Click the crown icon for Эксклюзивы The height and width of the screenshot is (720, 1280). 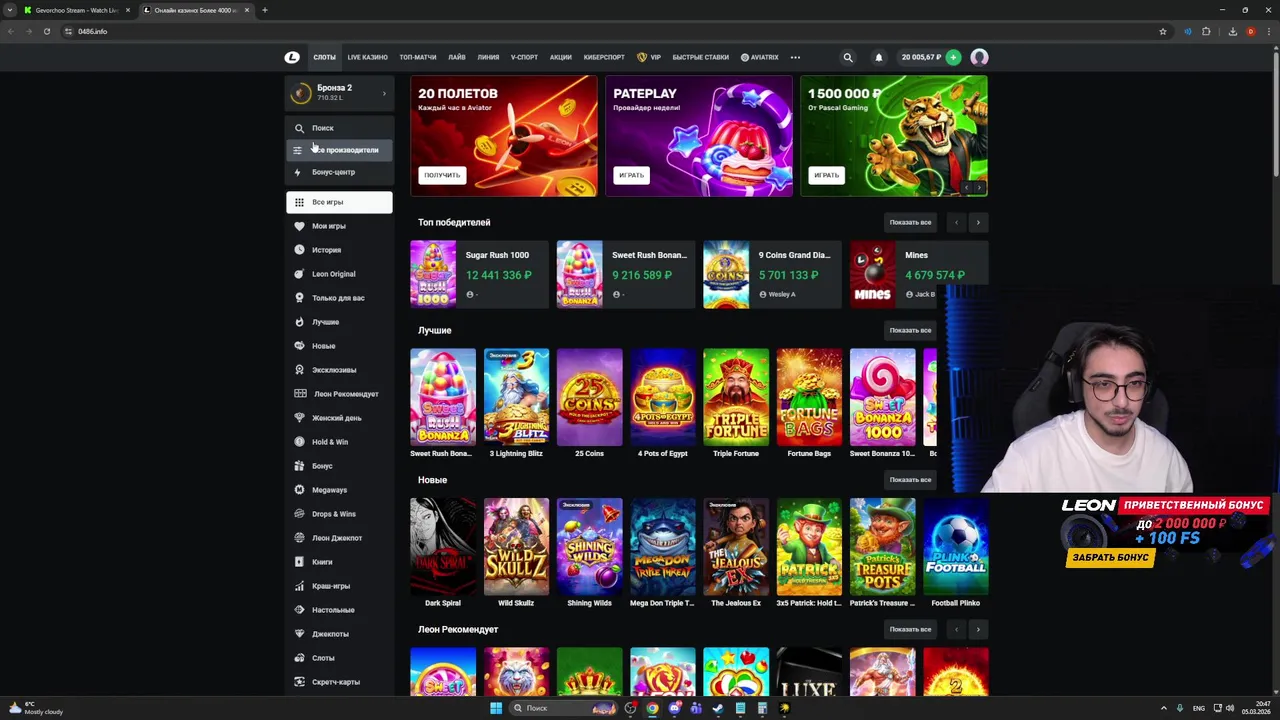point(299,370)
